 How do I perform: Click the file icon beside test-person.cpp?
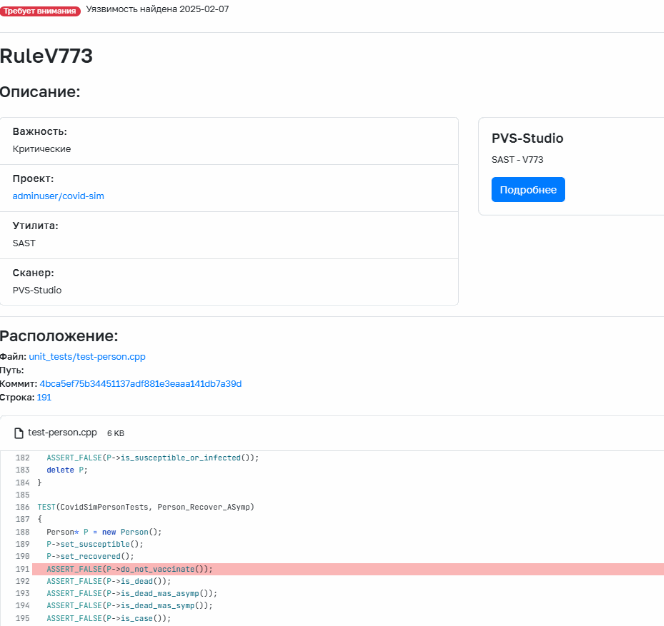tap(19, 433)
